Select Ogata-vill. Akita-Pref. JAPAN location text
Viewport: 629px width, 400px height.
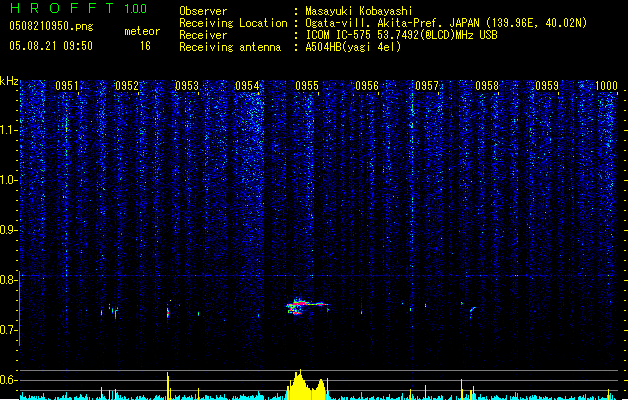(x=446, y=23)
